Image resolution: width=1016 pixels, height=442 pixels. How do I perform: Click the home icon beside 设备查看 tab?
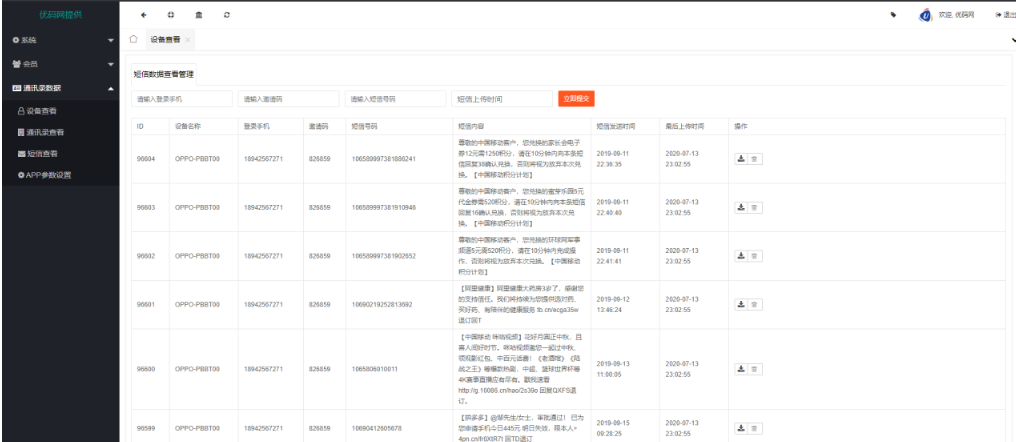(133, 39)
